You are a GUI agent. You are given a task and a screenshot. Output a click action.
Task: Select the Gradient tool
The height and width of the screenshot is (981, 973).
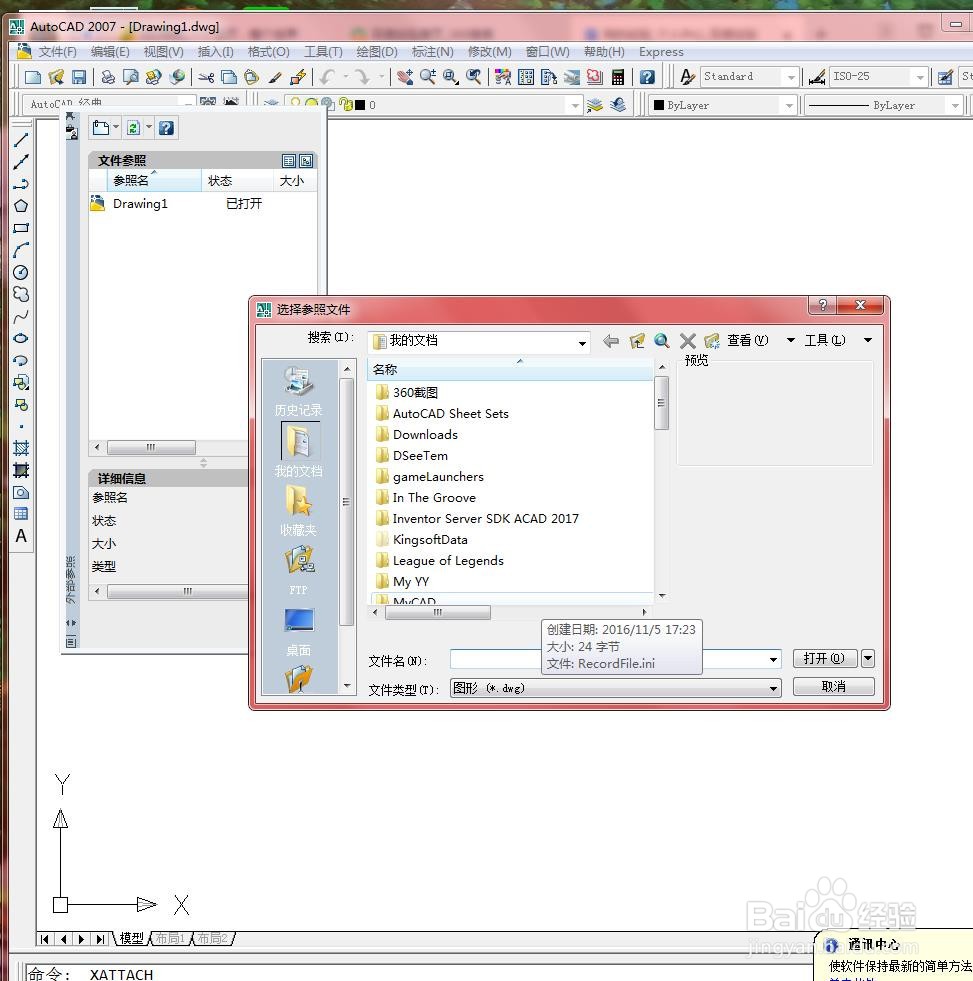point(21,470)
